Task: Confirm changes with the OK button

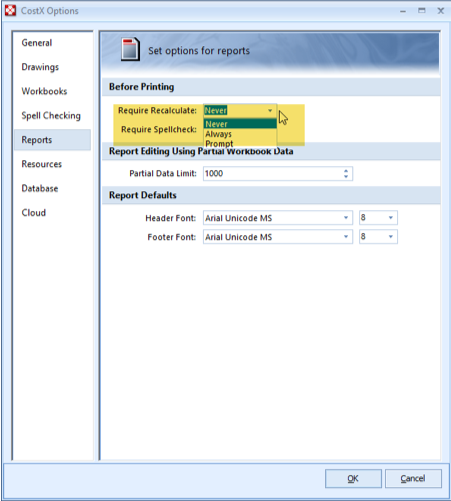Action: [x=353, y=479]
